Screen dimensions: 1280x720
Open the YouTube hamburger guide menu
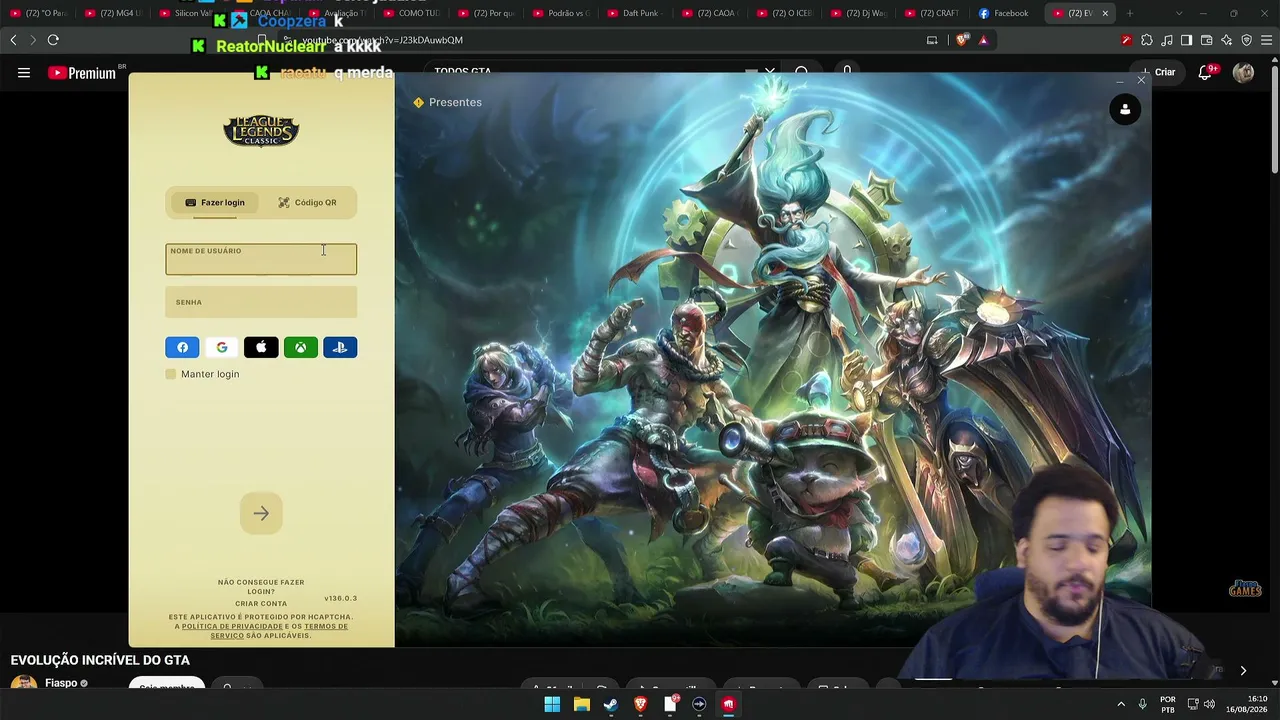click(24, 72)
